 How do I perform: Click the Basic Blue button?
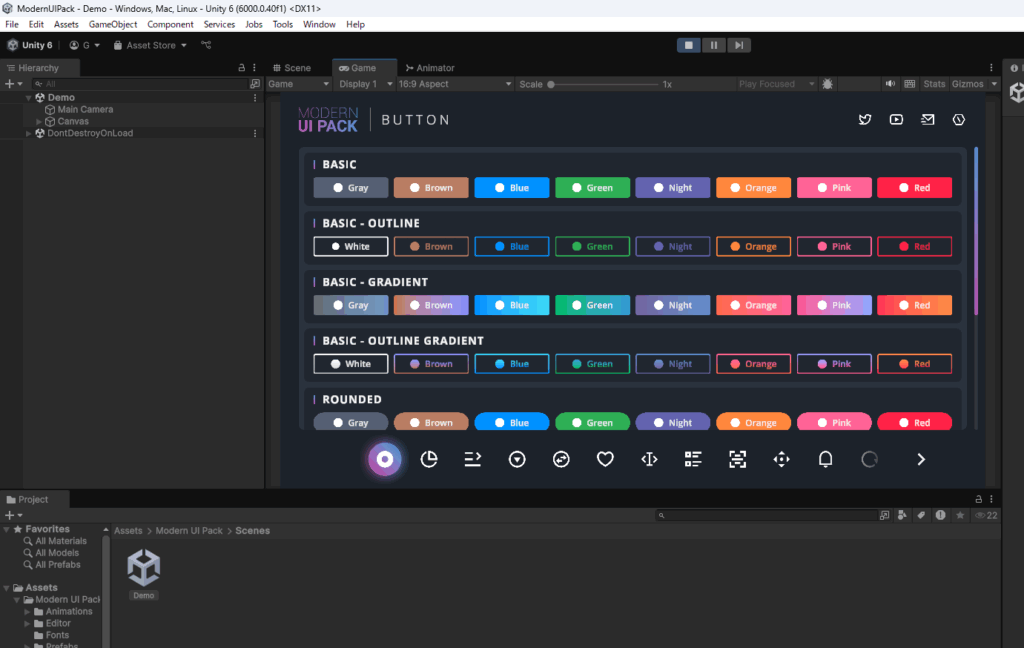coord(511,187)
